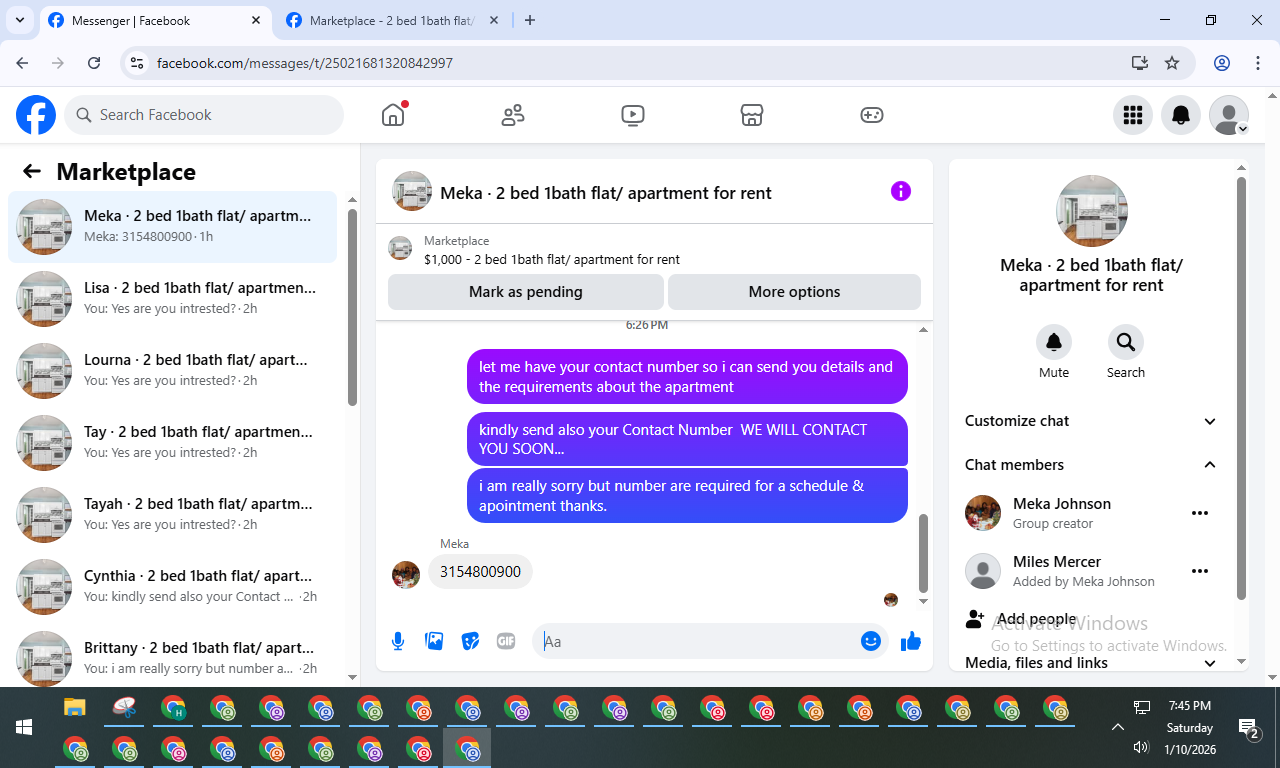1280x768 pixels.
Task: Open File Explorer from taskbar
Action: coord(75,708)
